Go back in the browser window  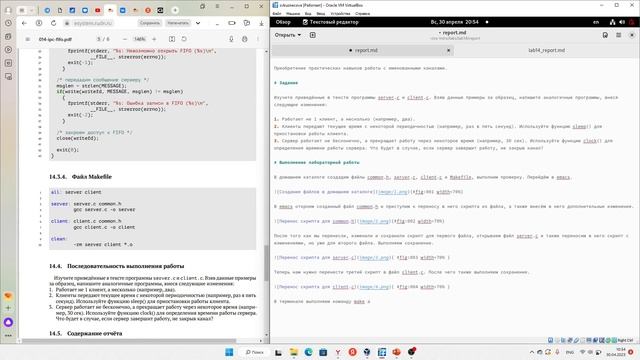click(x=24, y=23)
